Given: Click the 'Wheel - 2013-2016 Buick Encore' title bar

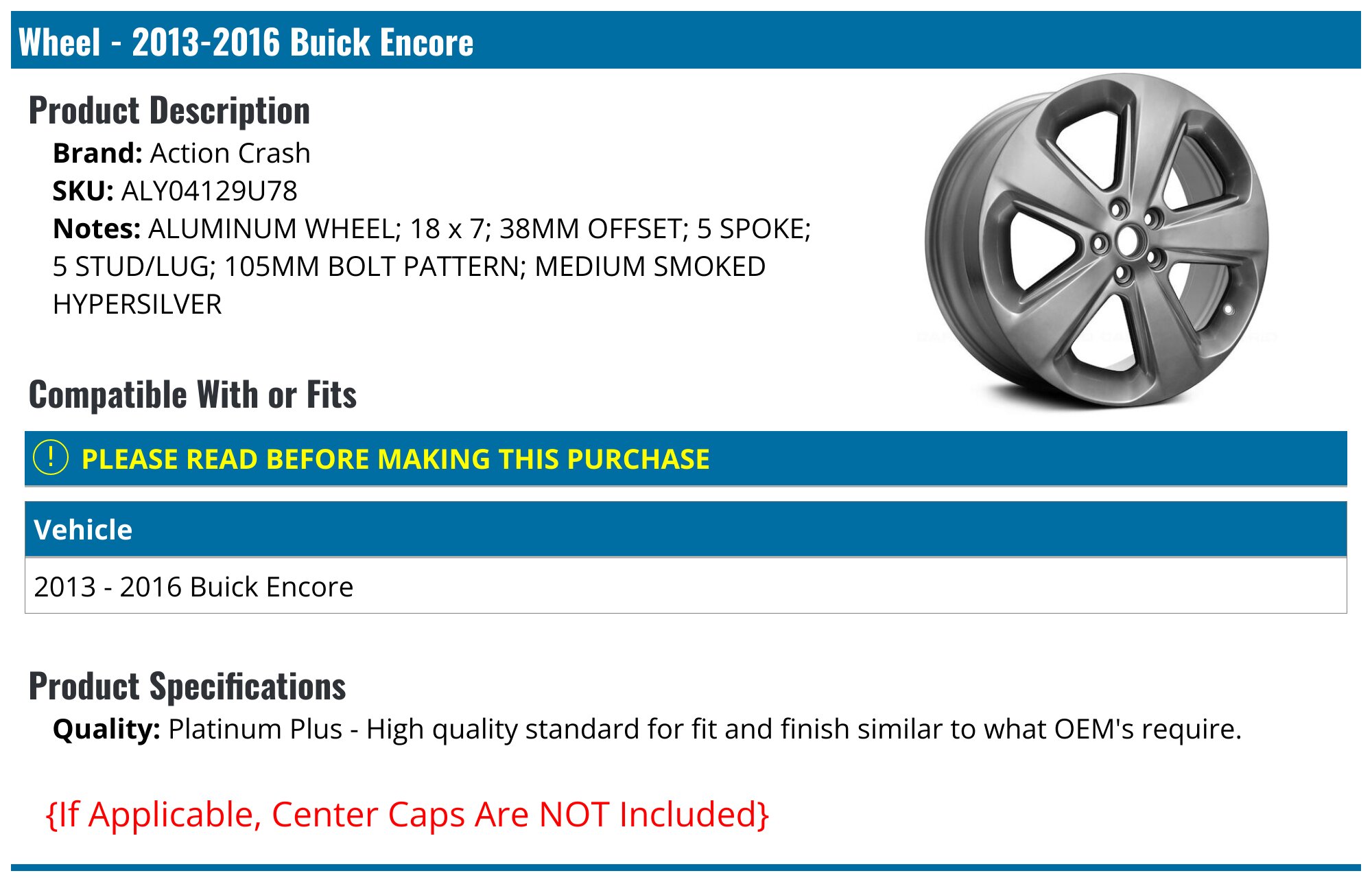Looking at the screenshot, I should (x=246, y=42).
